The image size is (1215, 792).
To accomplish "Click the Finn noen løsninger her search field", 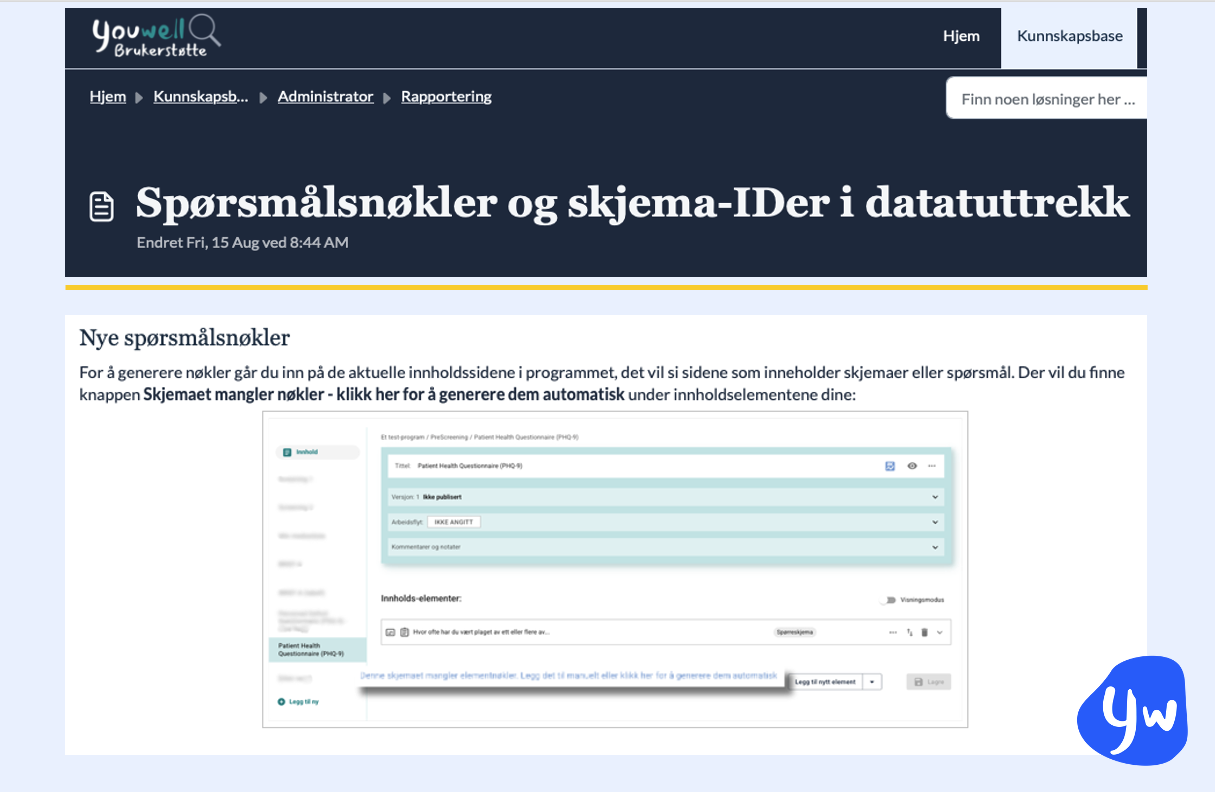I will point(1047,99).
